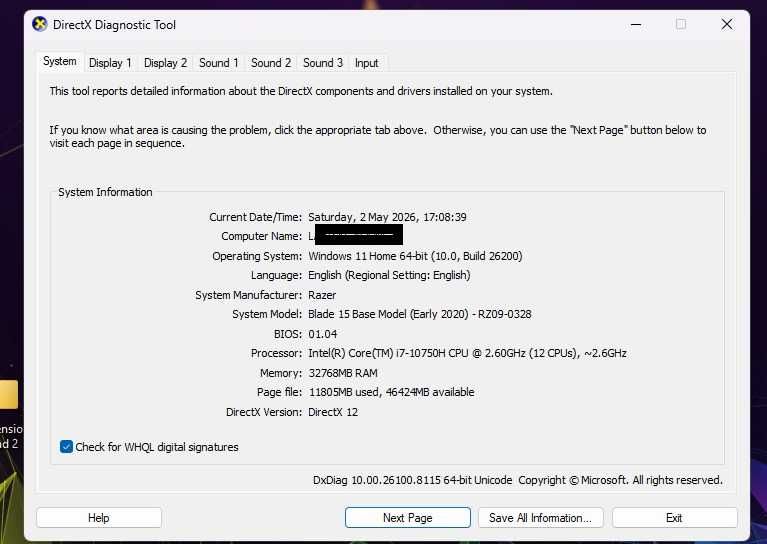This screenshot has width=767, height=544.
Task: Click the Help button
Action: pyautogui.click(x=99, y=518)
